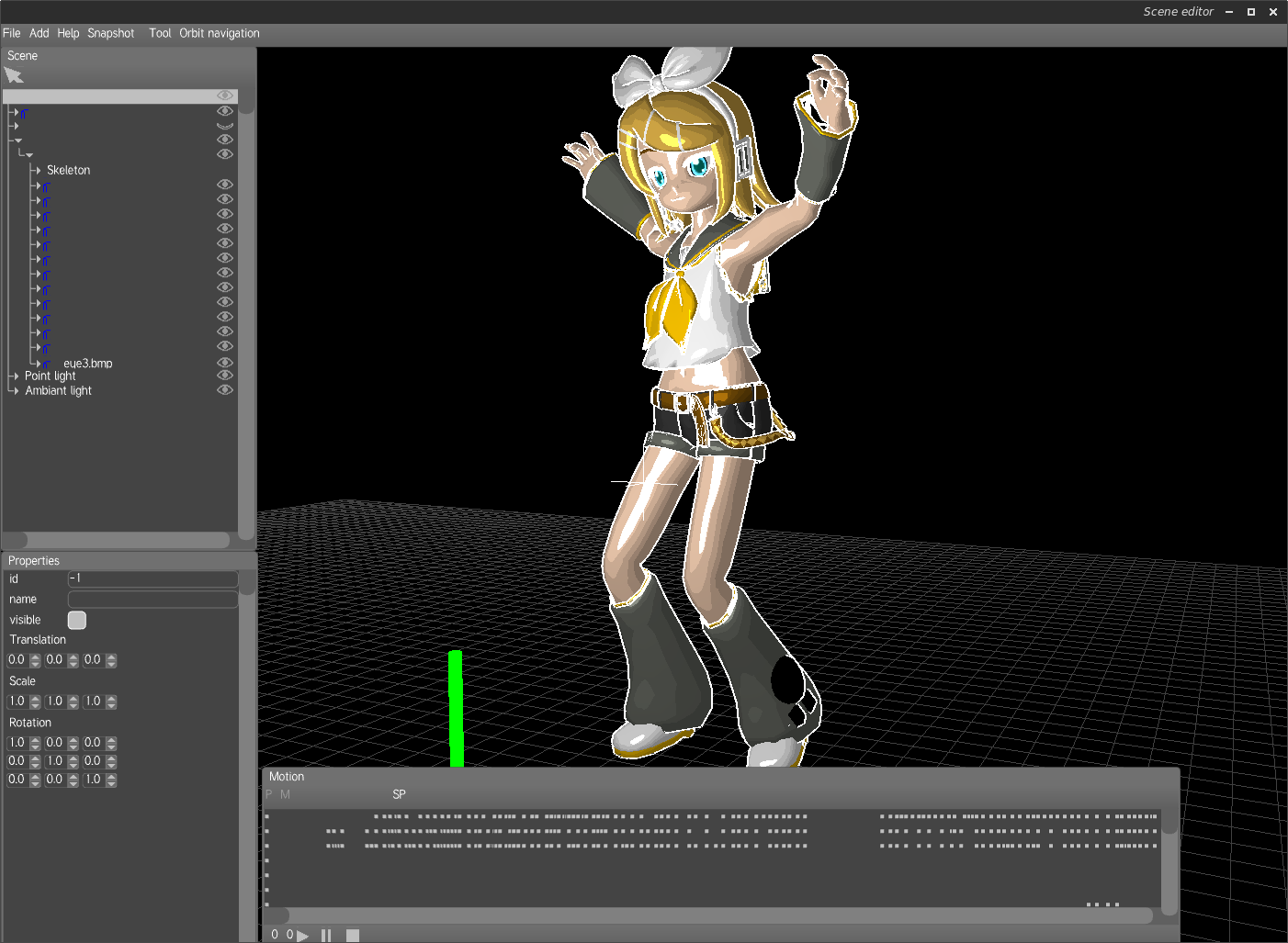The image size is (1288, 943).
Task: Open the Help menu
Action: pos(68,33)
